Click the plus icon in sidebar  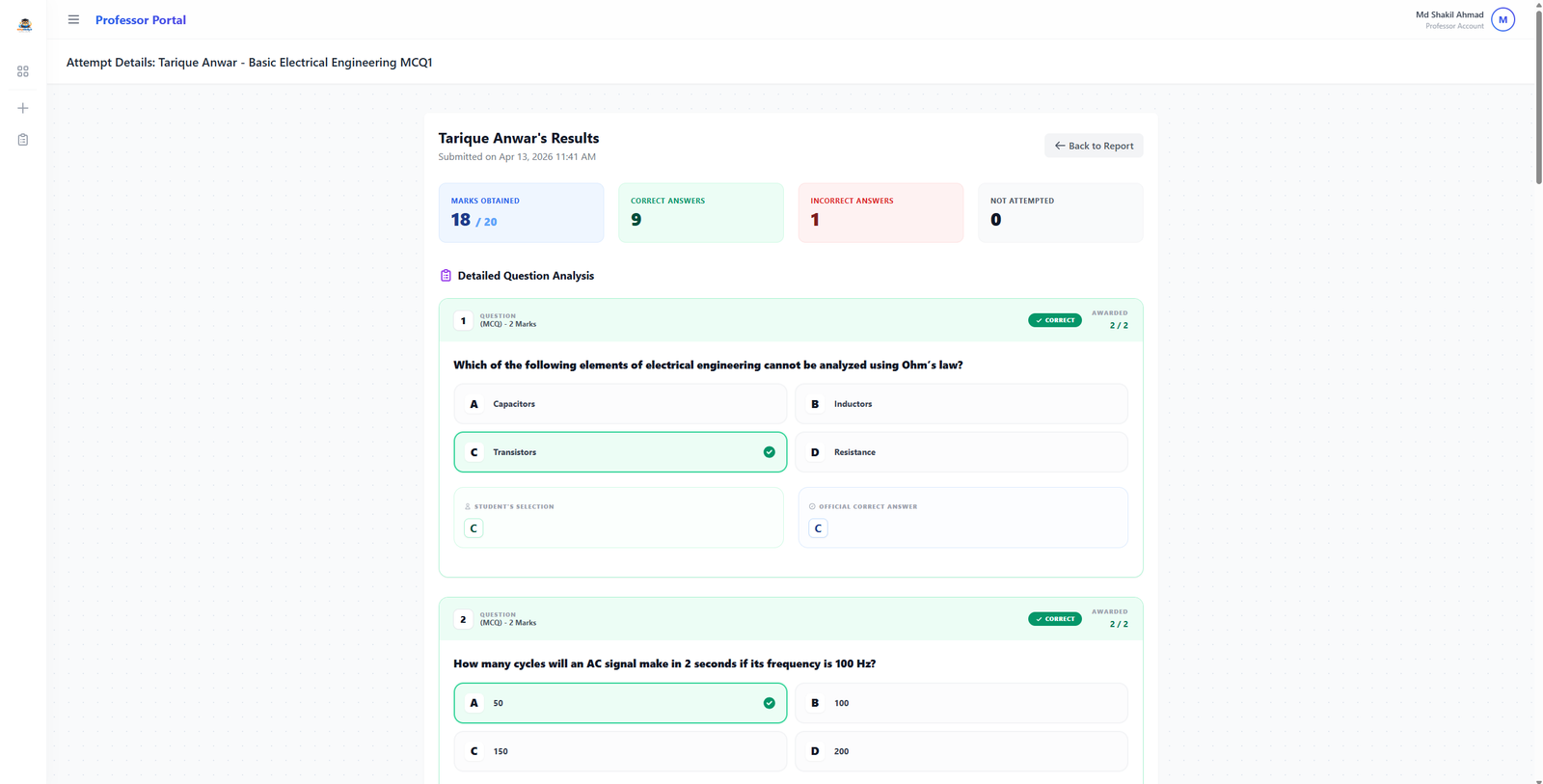pyautogui.click(x=23, y=108)
